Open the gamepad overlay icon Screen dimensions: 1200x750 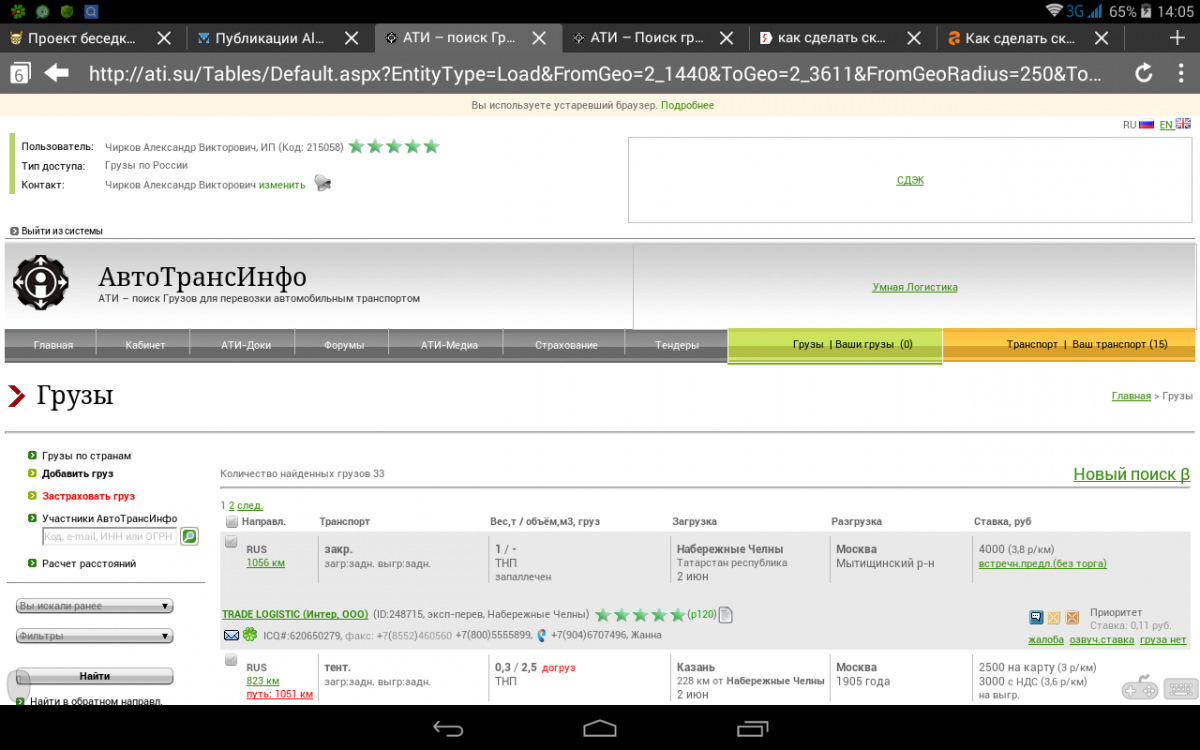(x=1140, y=689)
